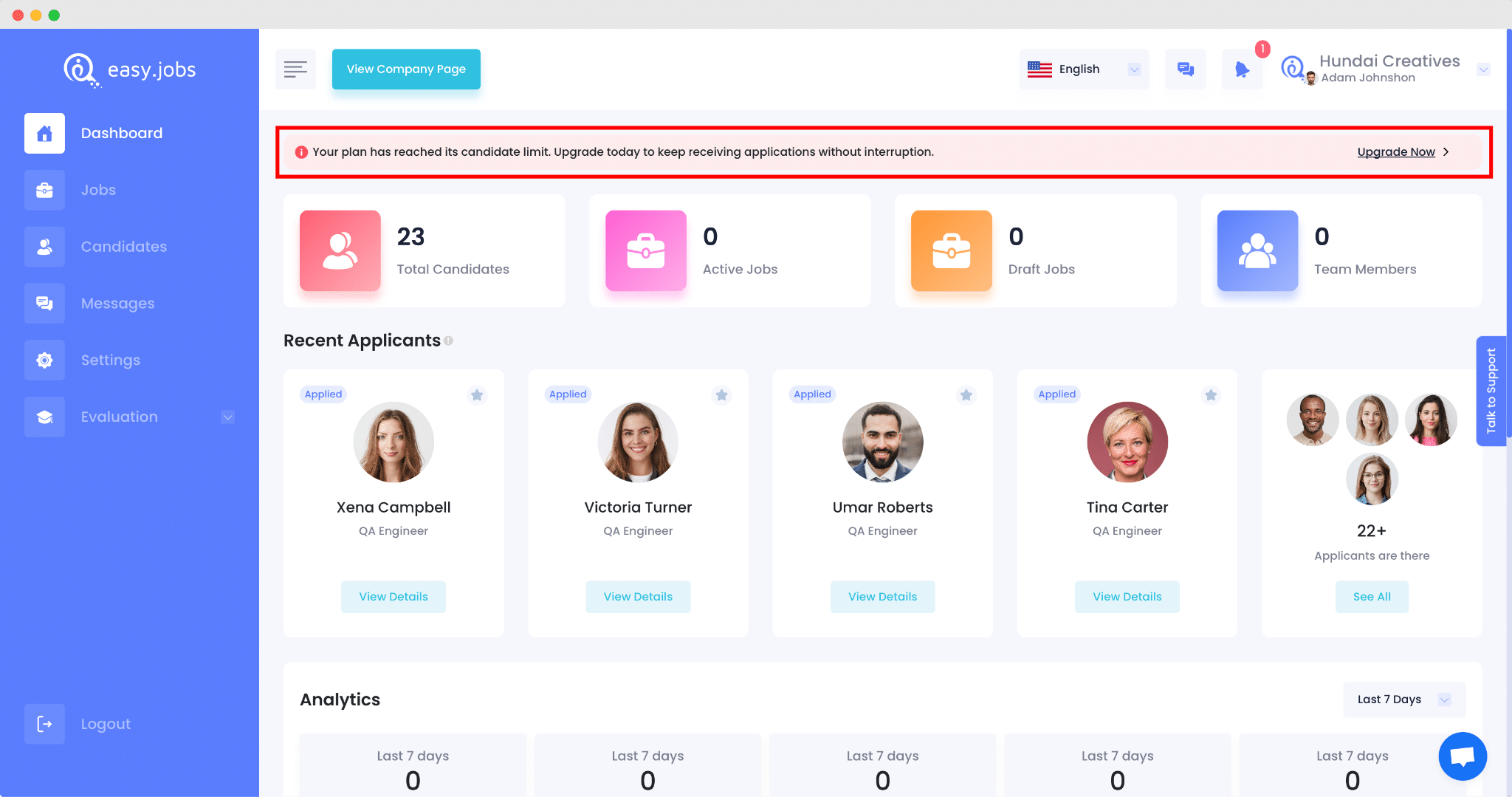Open the Last 7 Days analytics dropdown
1512x797 pixels.
(1404, 699)
